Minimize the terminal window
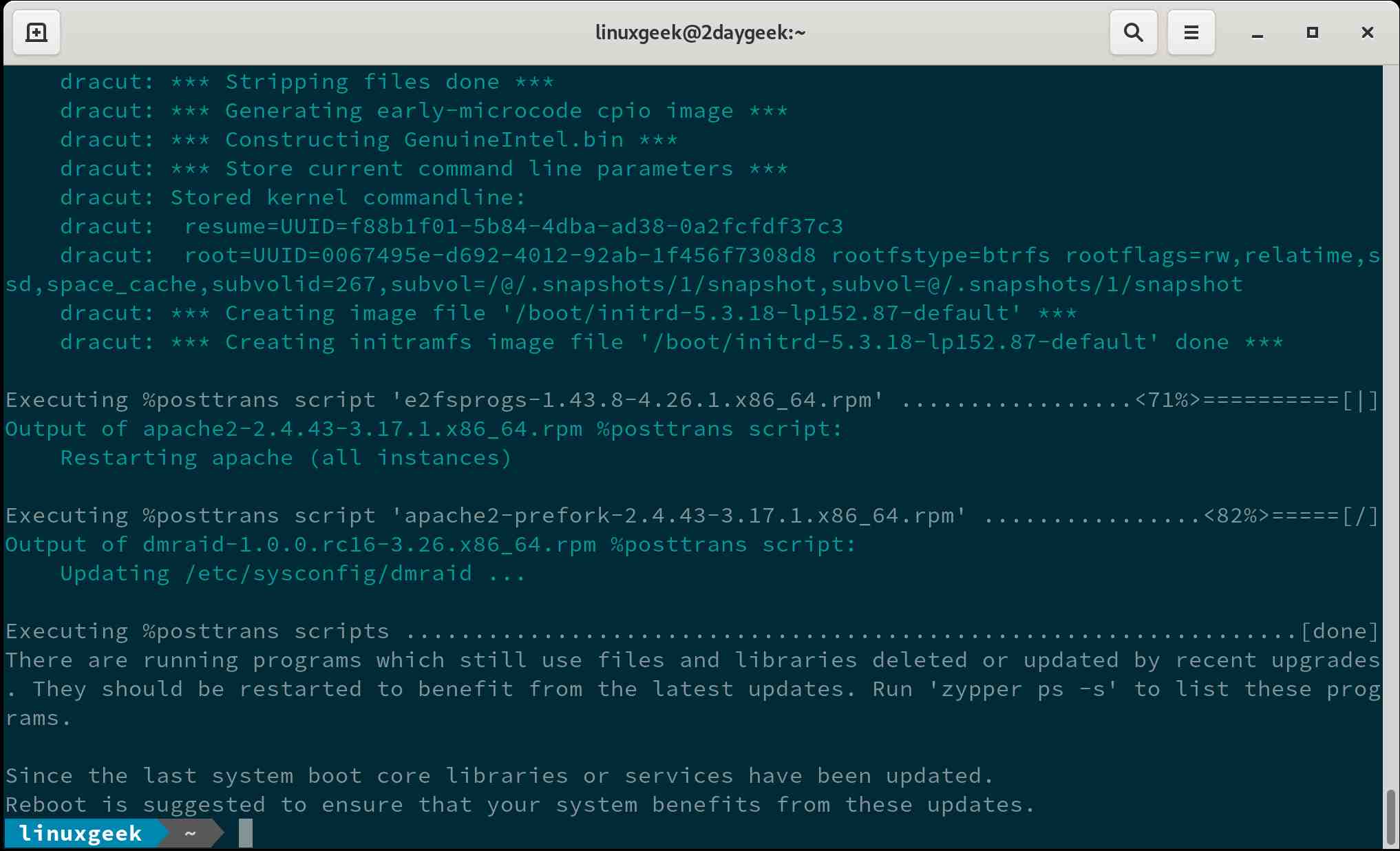Screen dimensions: 1400x851 coord(1258,32)
